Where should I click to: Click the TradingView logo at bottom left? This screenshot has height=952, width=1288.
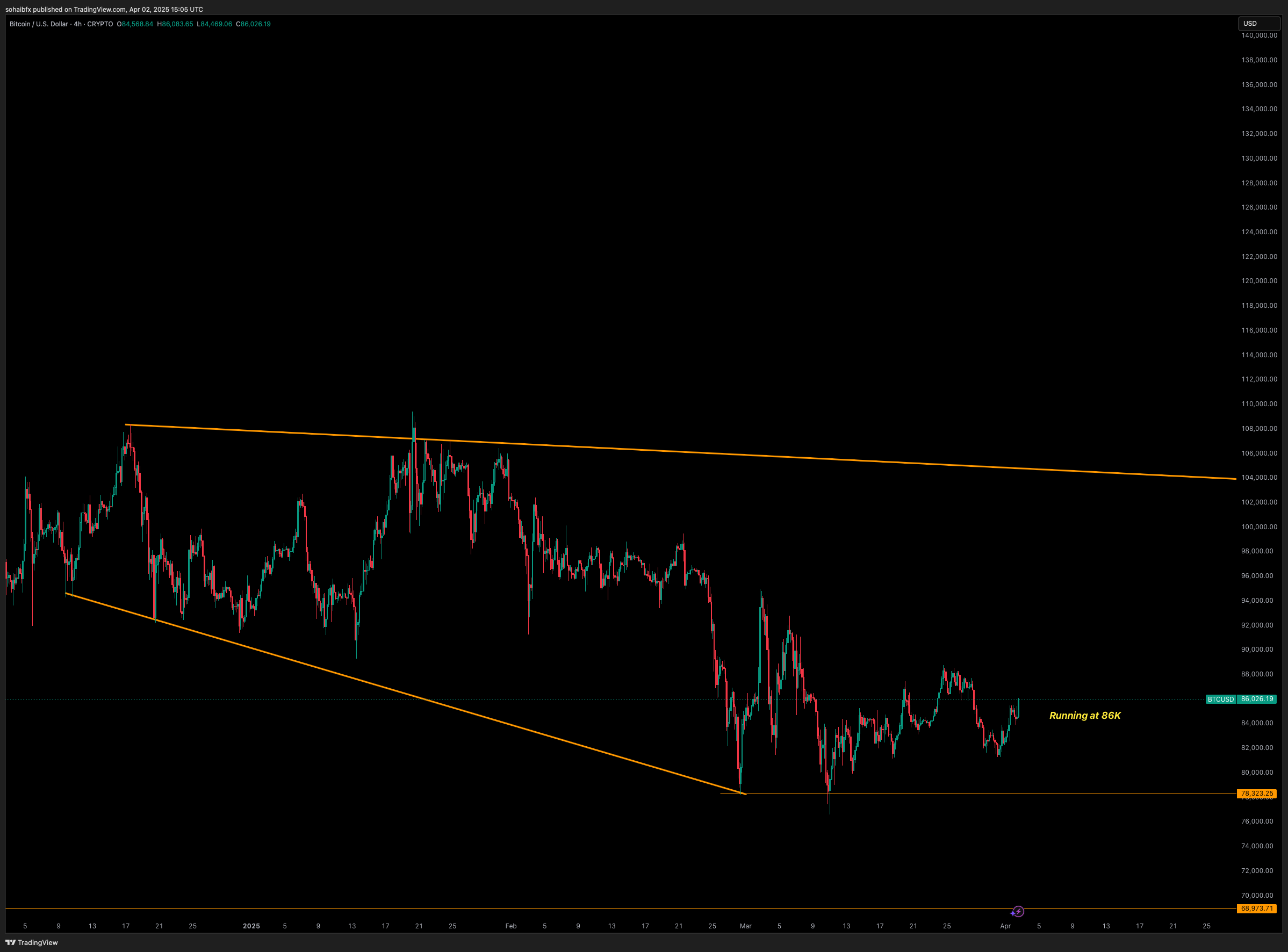(32, 942)
